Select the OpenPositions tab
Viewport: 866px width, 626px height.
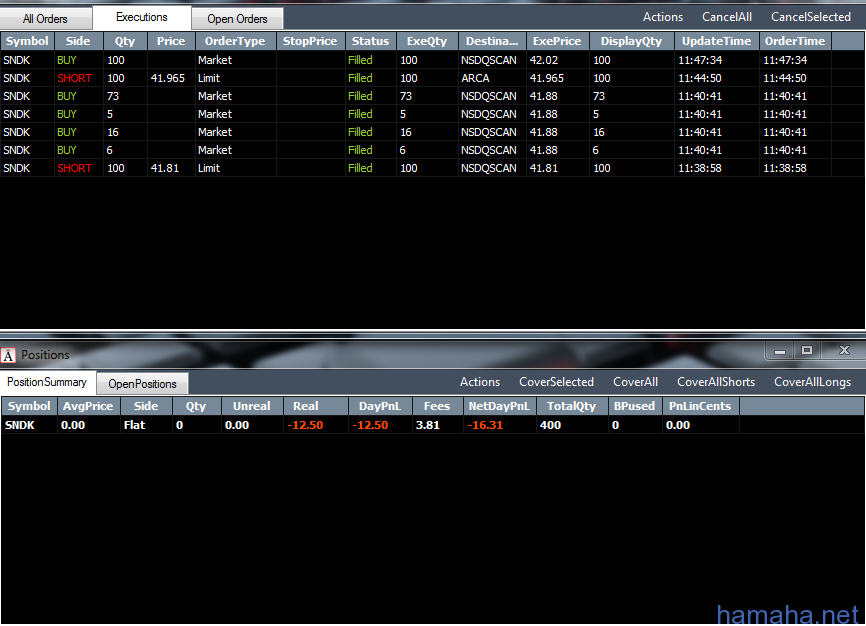point(142,384)
